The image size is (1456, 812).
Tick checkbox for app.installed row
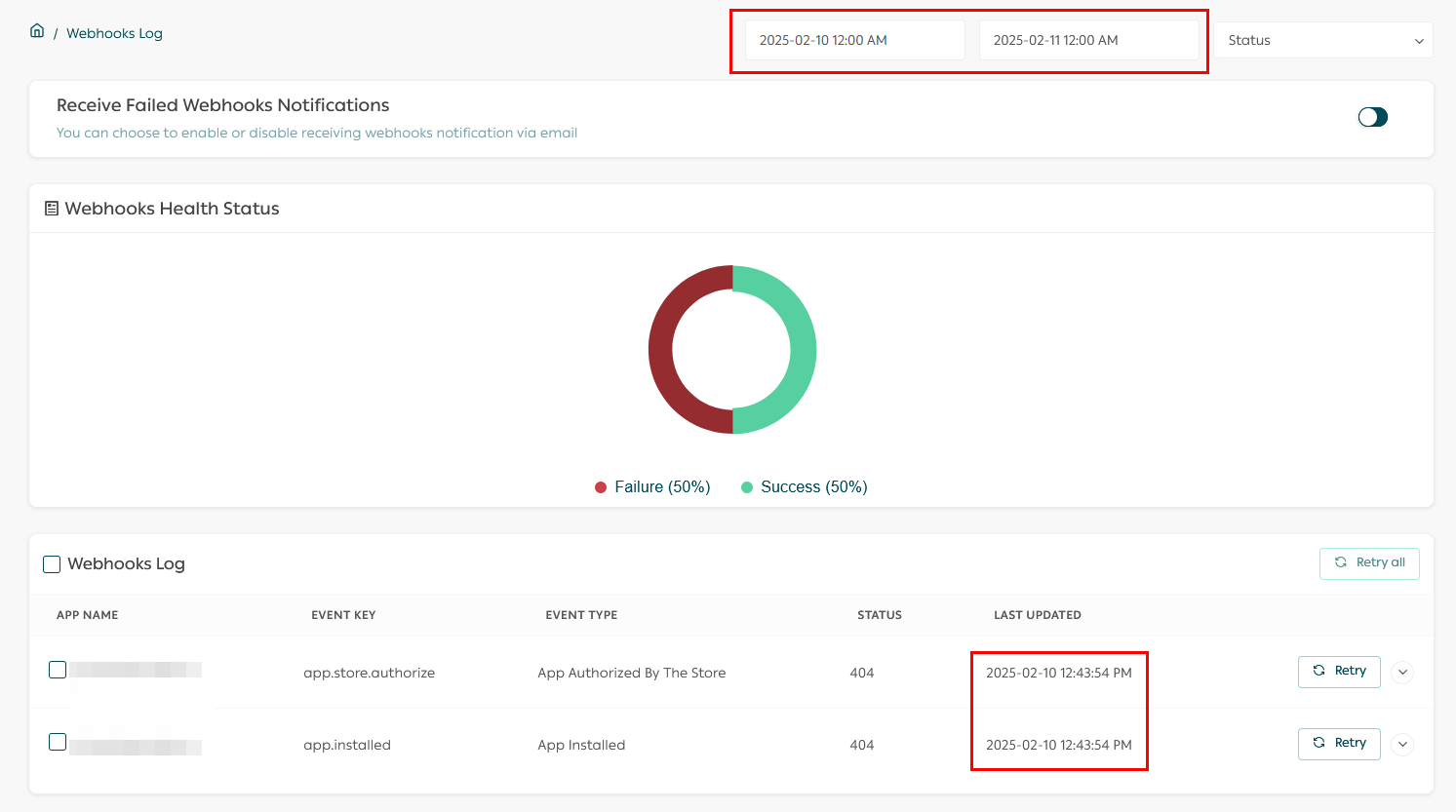[58, 742]
